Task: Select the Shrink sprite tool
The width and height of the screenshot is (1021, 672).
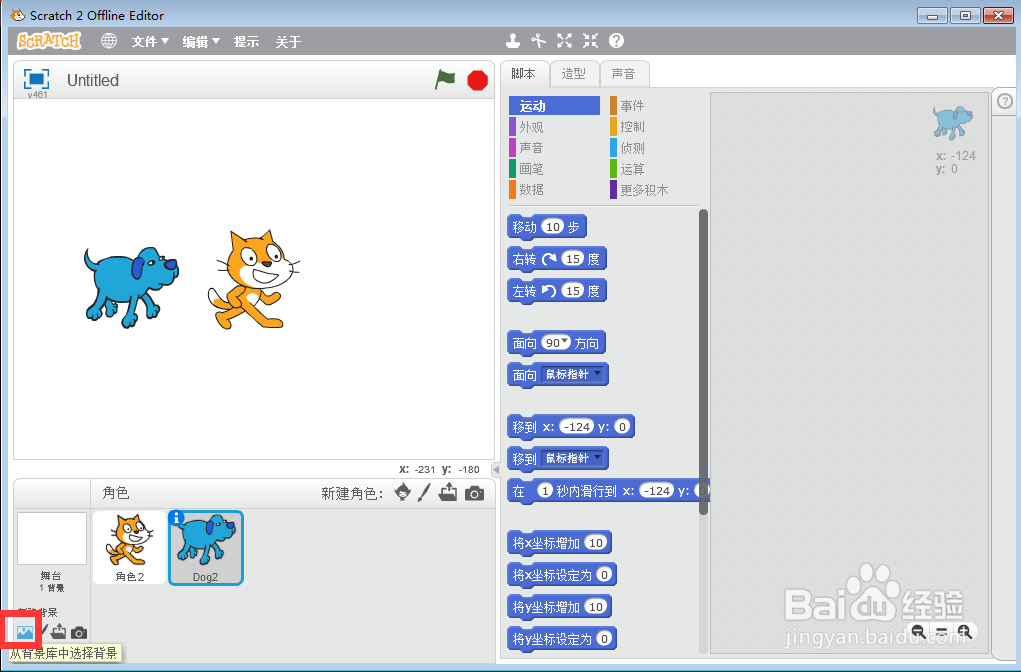Action: click(591, 41)
